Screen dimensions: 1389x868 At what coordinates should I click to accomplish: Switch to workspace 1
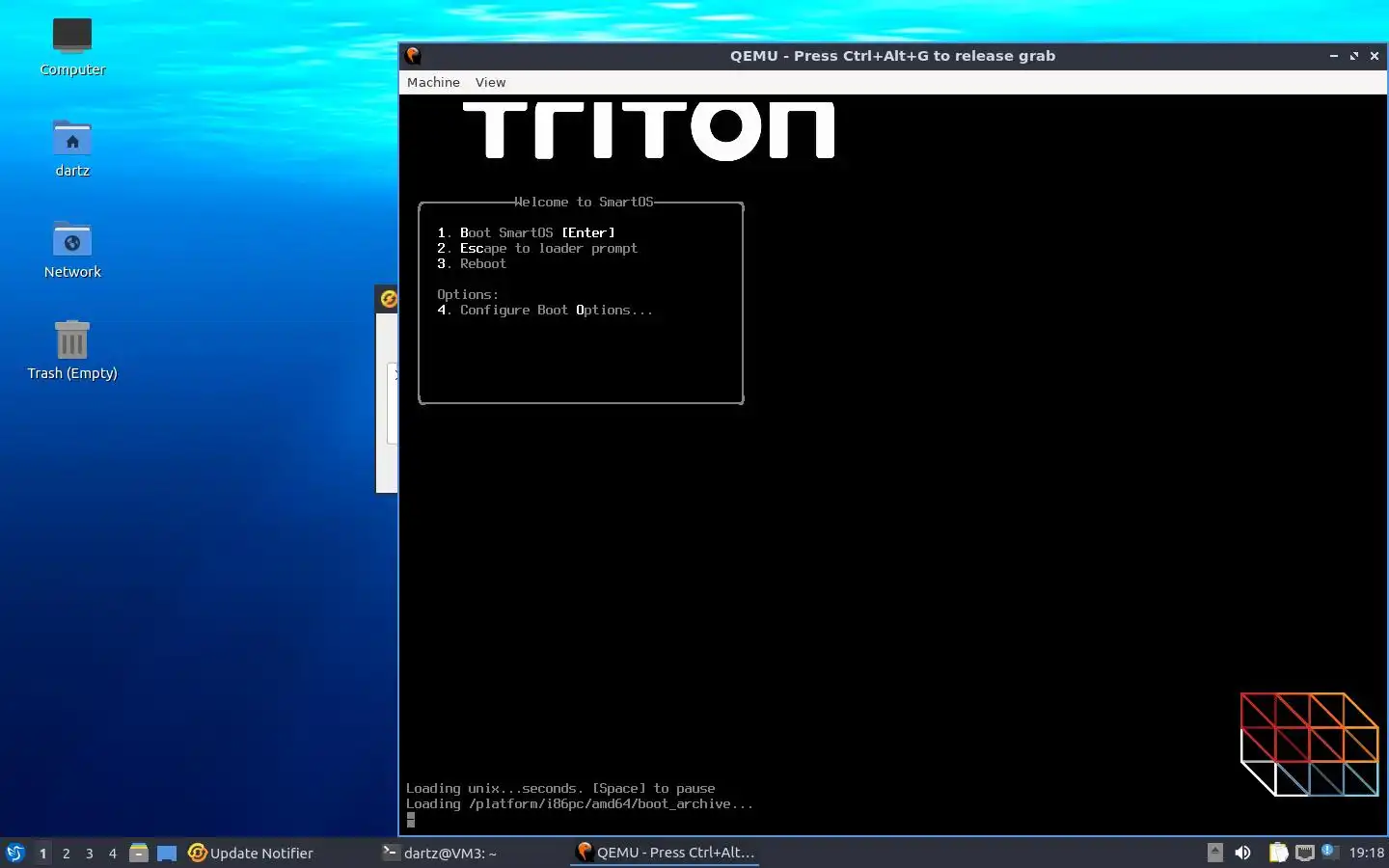[42, 853]
